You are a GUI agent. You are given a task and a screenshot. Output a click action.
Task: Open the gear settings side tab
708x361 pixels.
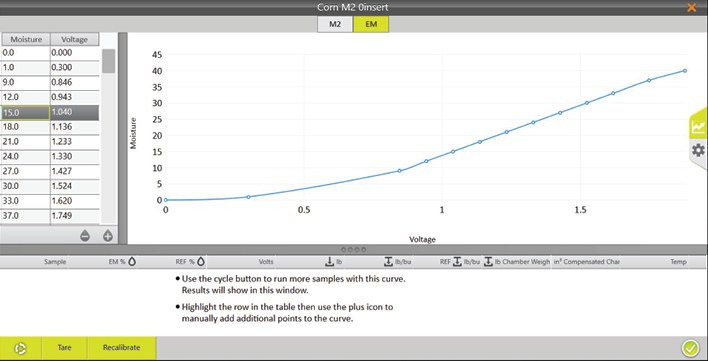click(698, 150)
